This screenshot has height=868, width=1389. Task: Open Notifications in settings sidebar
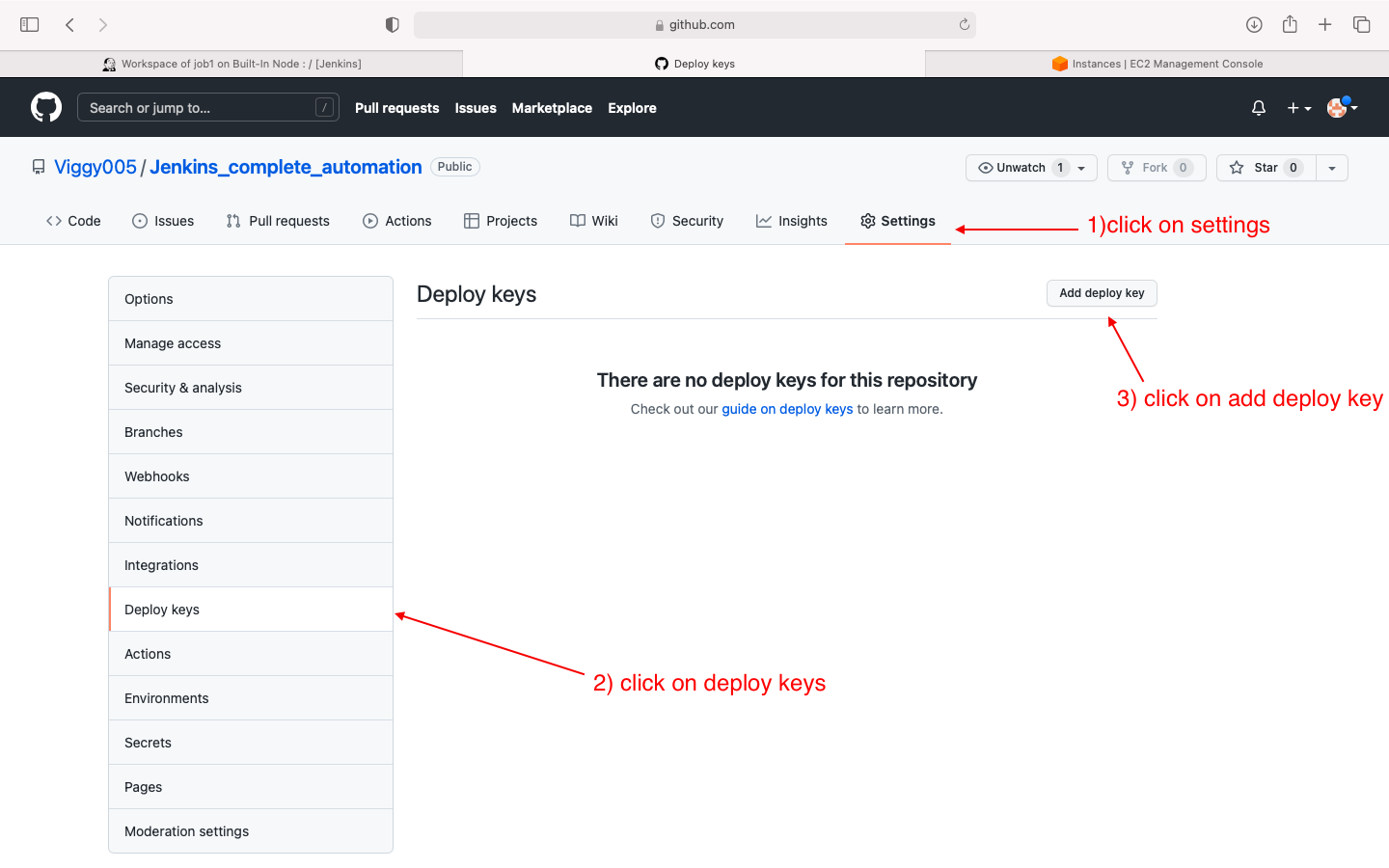pos(251,521)
